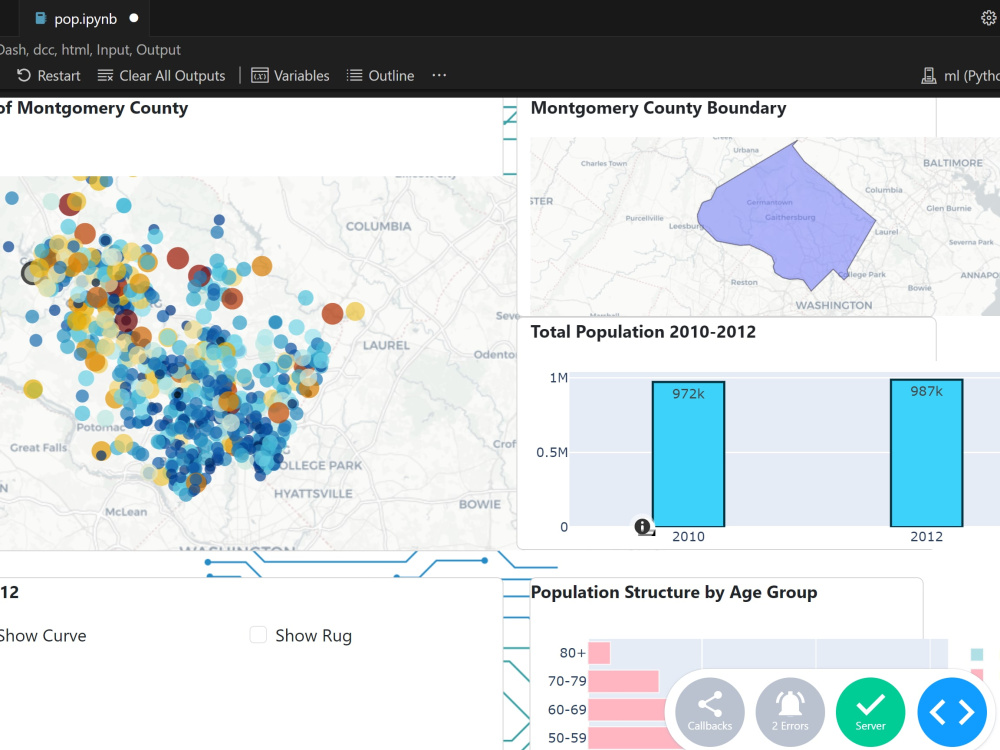The width and height of the screenshot is (1000, 750).
Task: Open the Dash Callbacks debug button
Action: pos(710,712)
